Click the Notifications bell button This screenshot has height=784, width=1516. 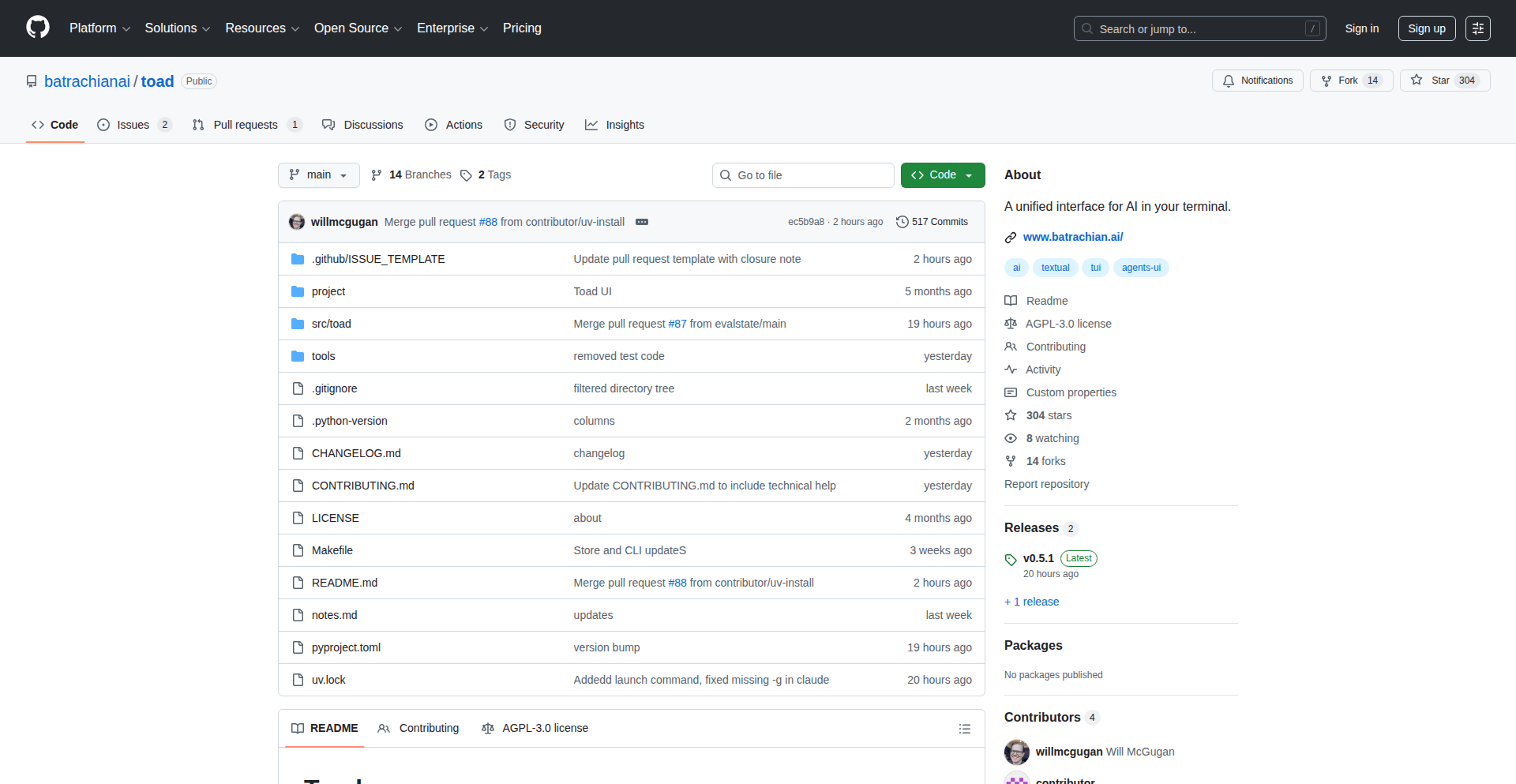coord(1257,81)
